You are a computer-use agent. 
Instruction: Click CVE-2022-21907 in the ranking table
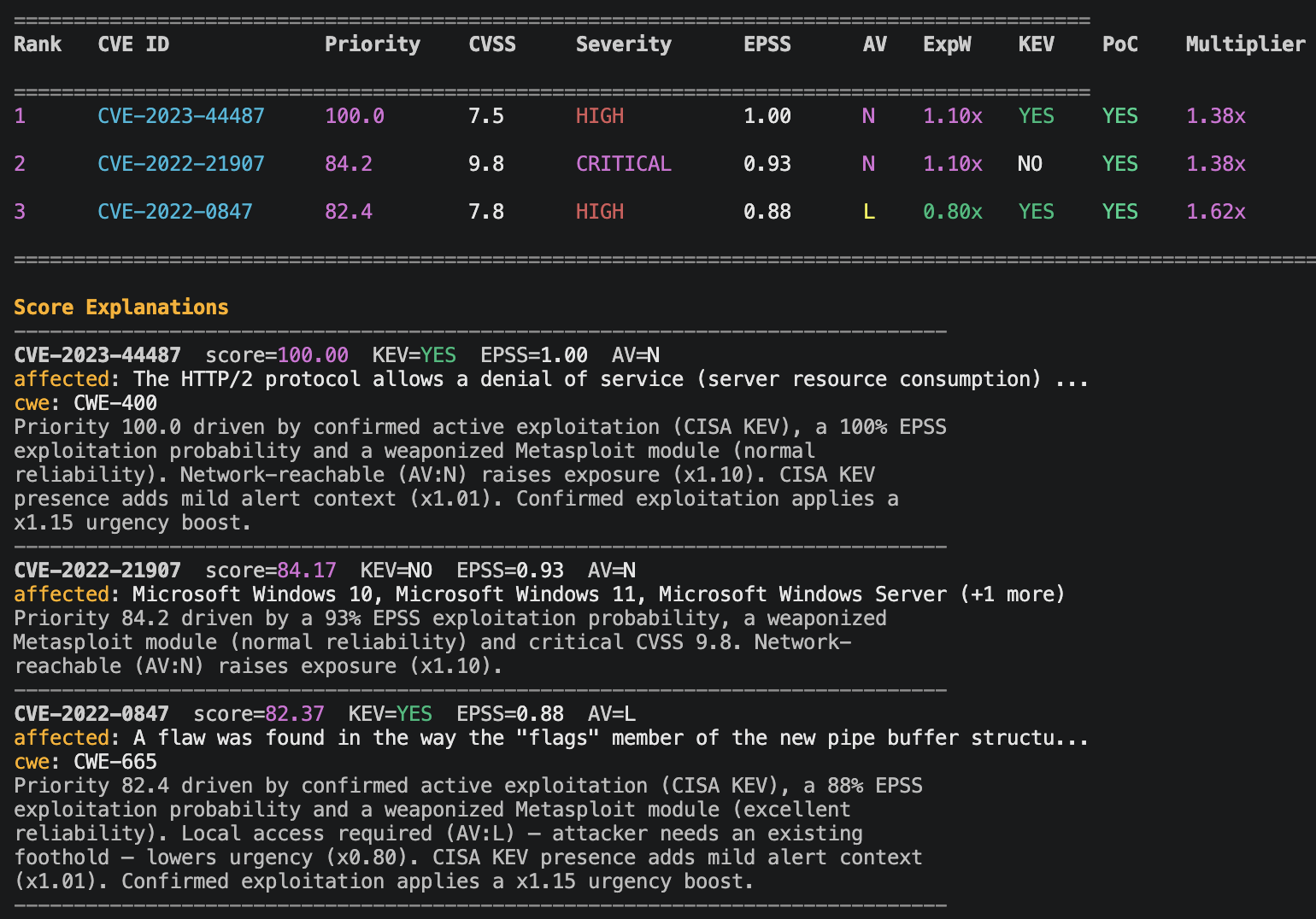(x=181, y=163)
